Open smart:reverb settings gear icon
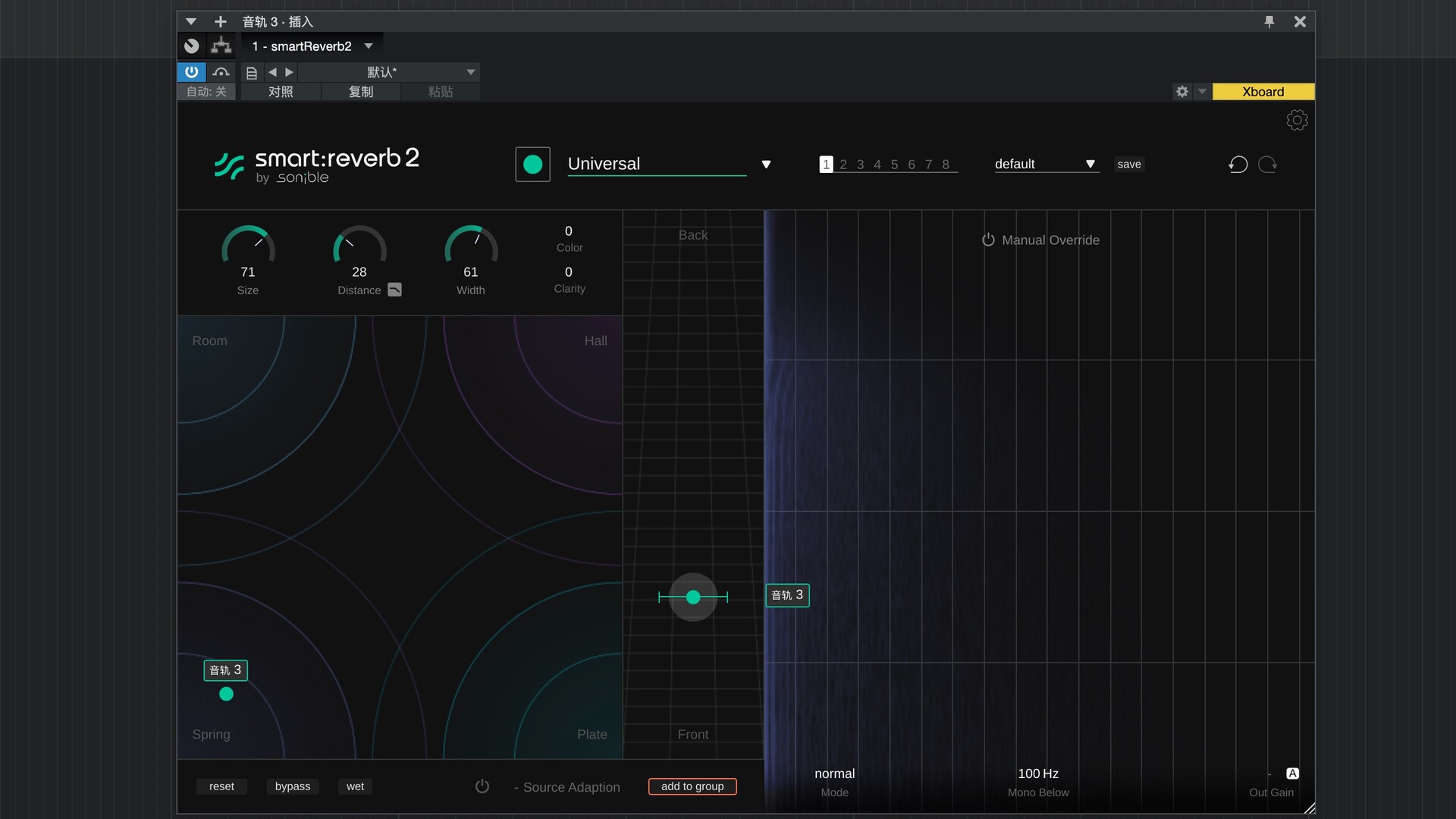 (1297, 120)
